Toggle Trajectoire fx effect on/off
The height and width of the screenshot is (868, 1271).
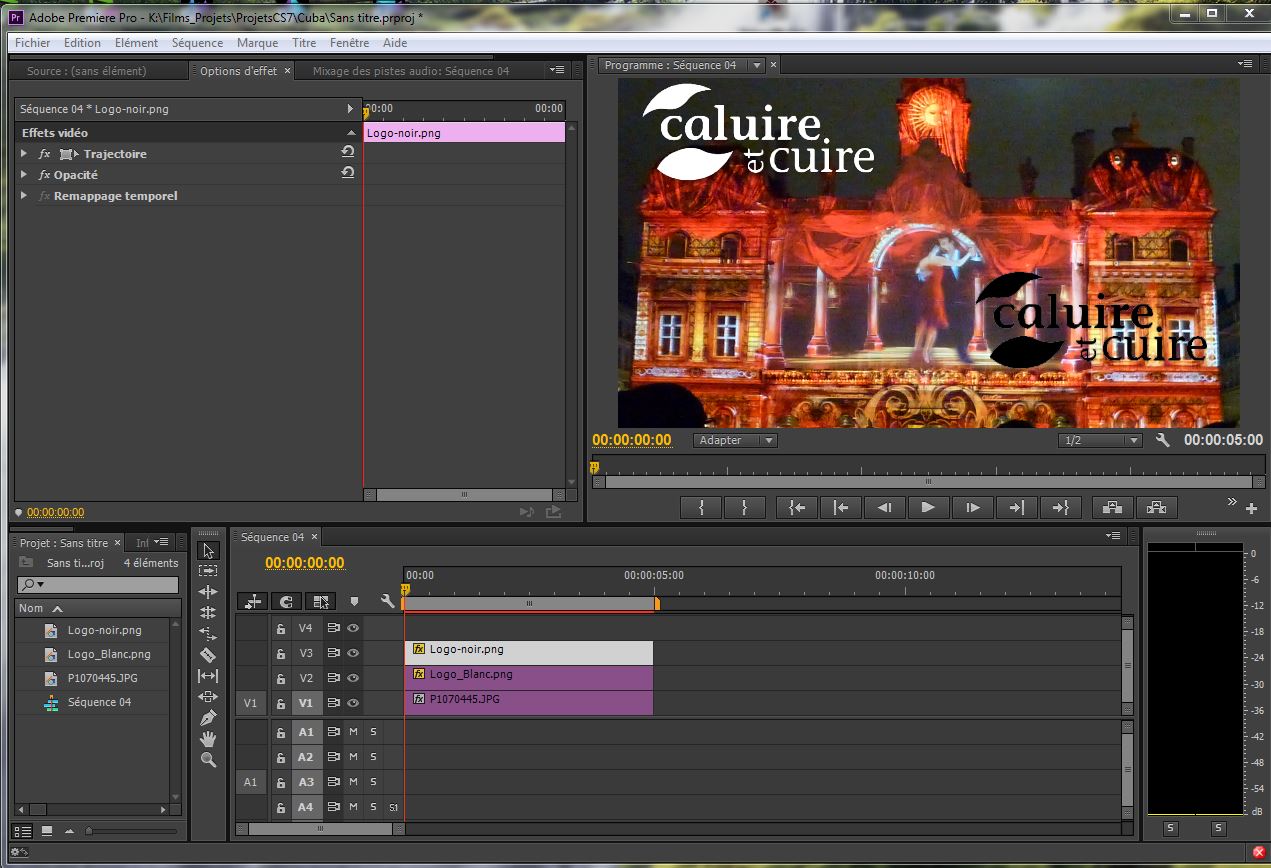click(44, 154)
